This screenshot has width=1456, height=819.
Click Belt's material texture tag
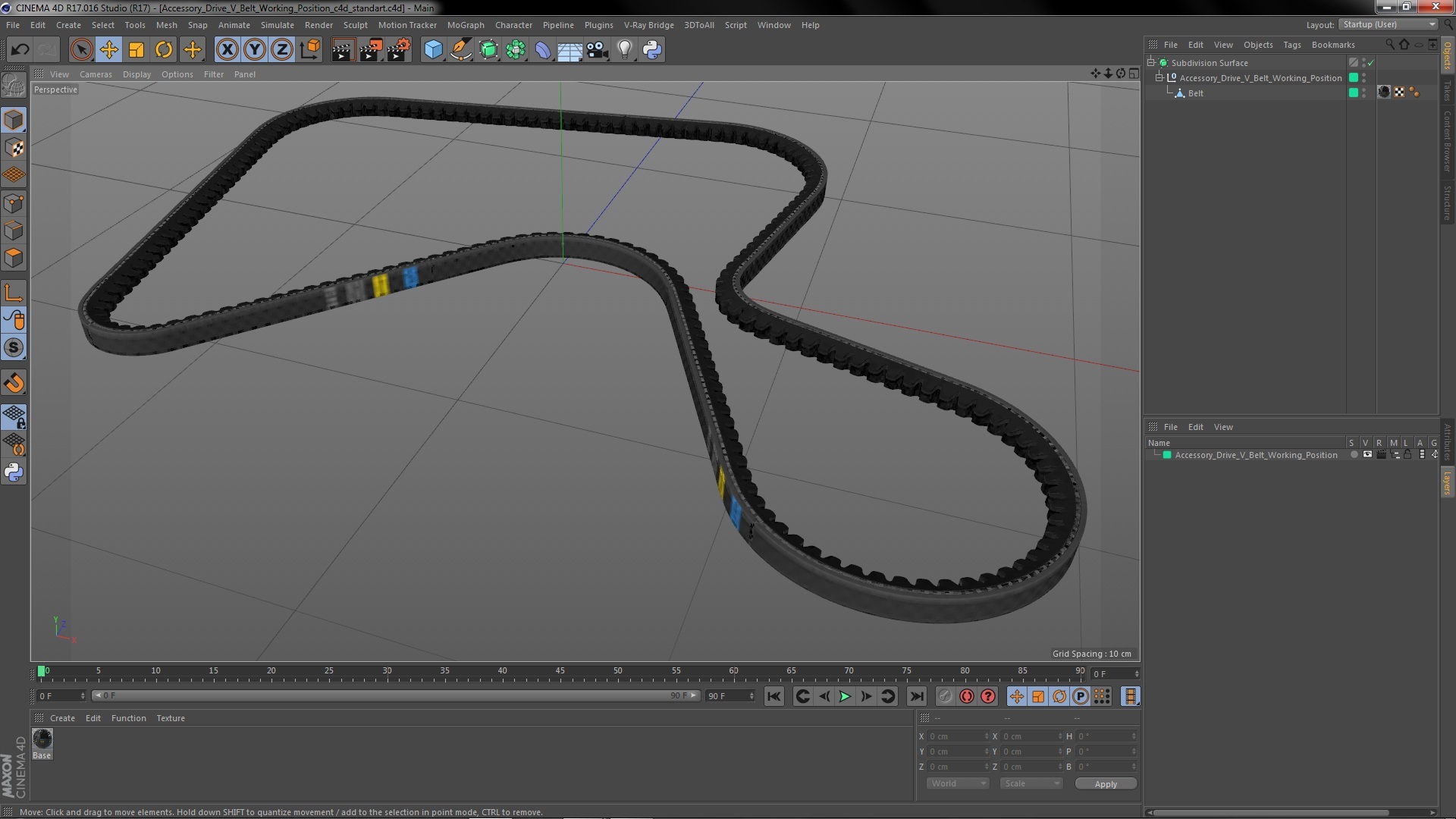[x=1383, y=93]
